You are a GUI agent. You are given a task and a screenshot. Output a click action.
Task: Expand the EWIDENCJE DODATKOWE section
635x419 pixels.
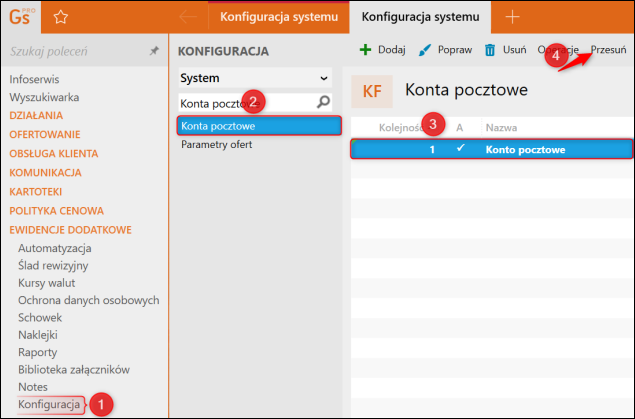click(x=70, y=230)
